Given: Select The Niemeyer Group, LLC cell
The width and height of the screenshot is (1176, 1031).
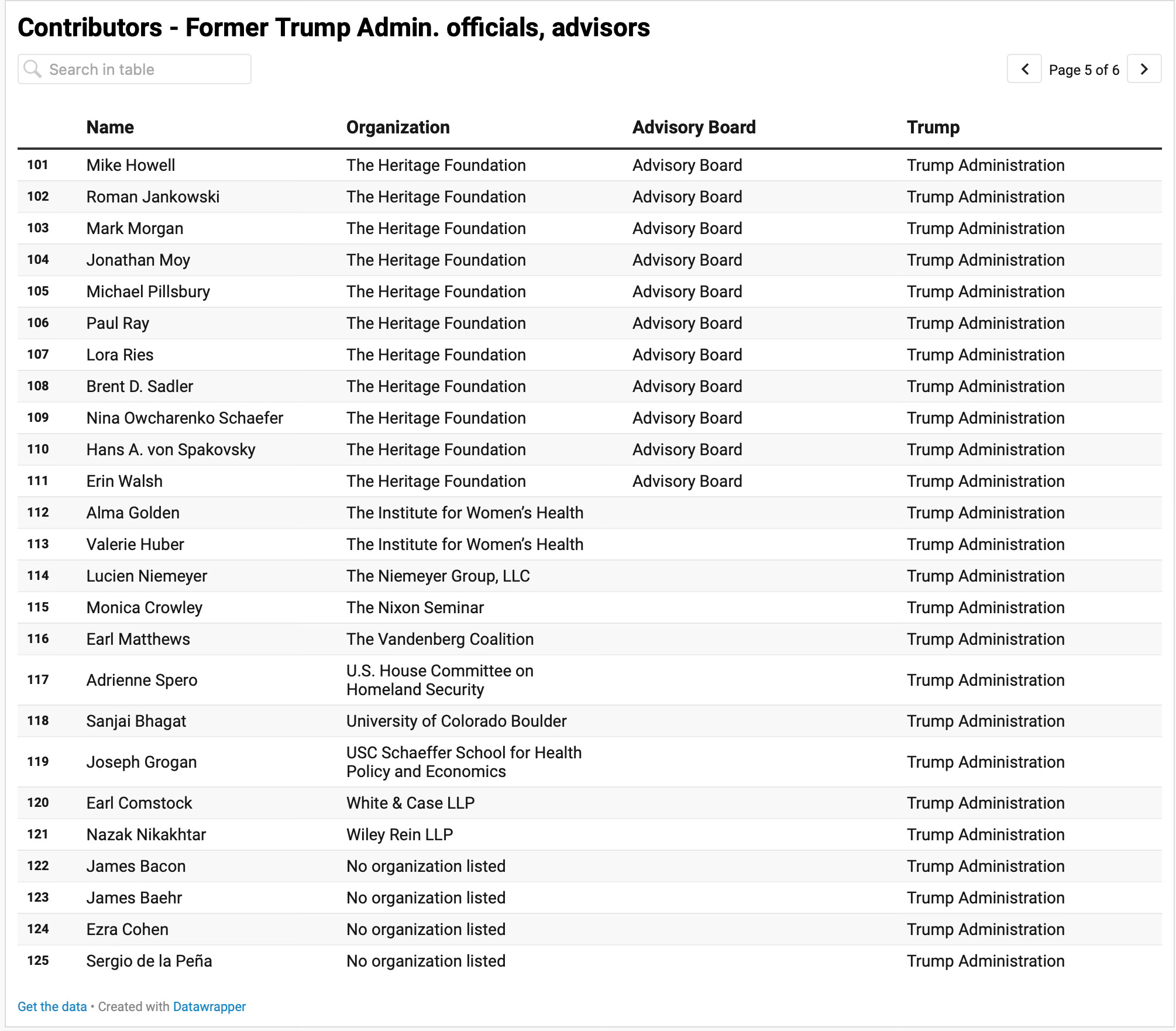Looking at the screenshot, I should (x=438, y=576).
